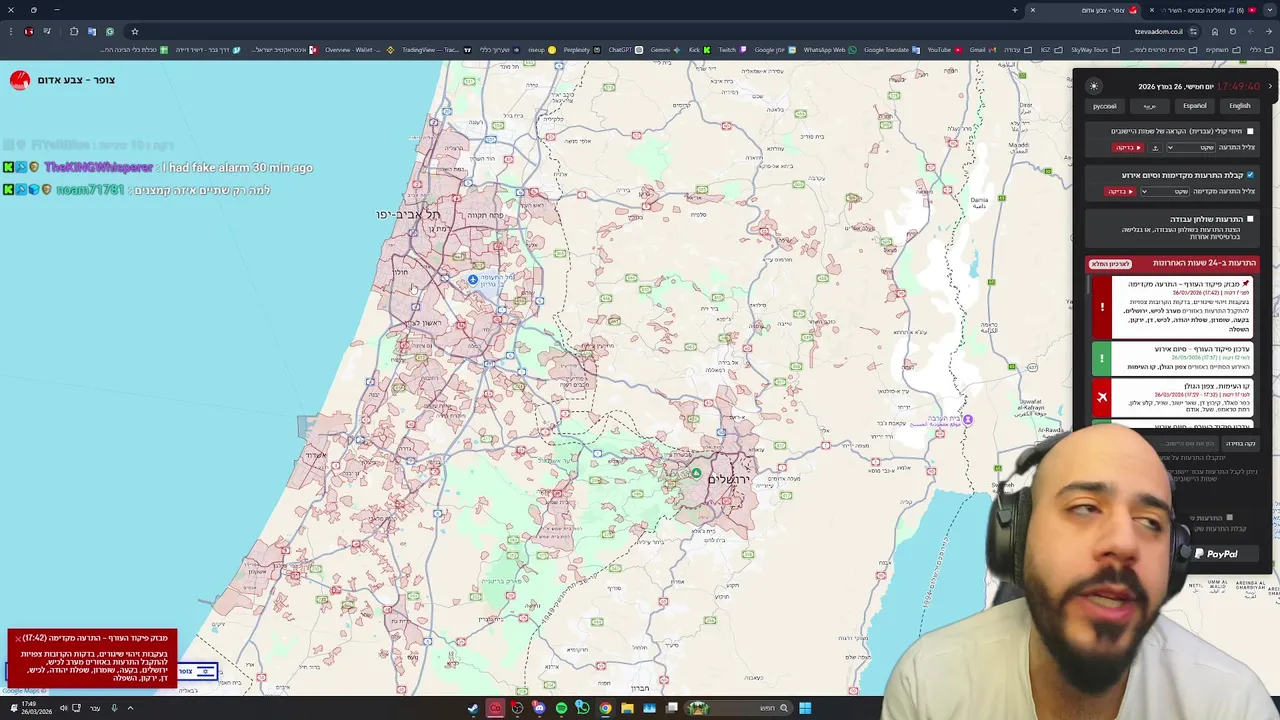The width and height of the screenshot is (1280, 720).
Task: Open Discord from the taskbar
Action: pyautogui.click(x=539, y=708)
